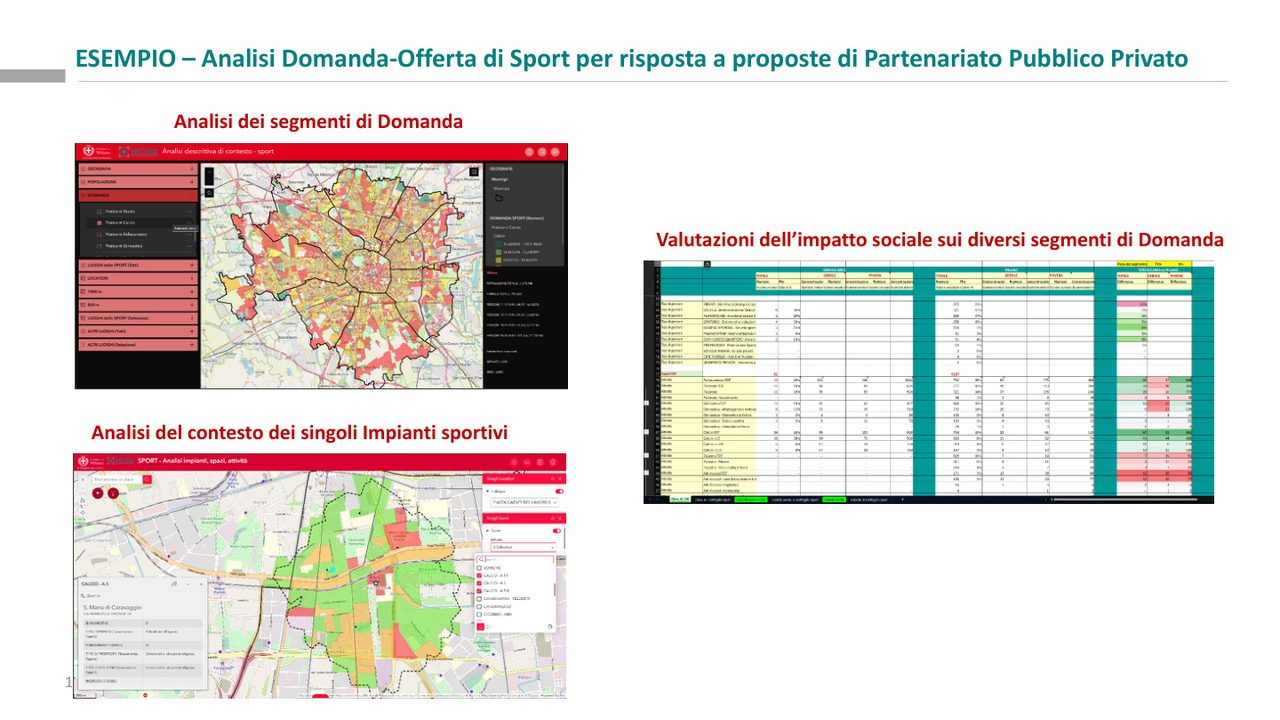1280x720 pixels.
Task: Check the Praticanti Pallacanestro layer
Action: click(99, 234)
